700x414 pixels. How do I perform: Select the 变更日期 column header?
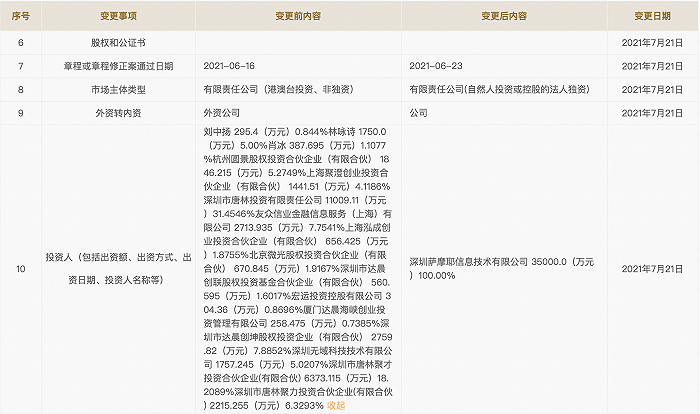pyautogui.click(x=652, y=16)
